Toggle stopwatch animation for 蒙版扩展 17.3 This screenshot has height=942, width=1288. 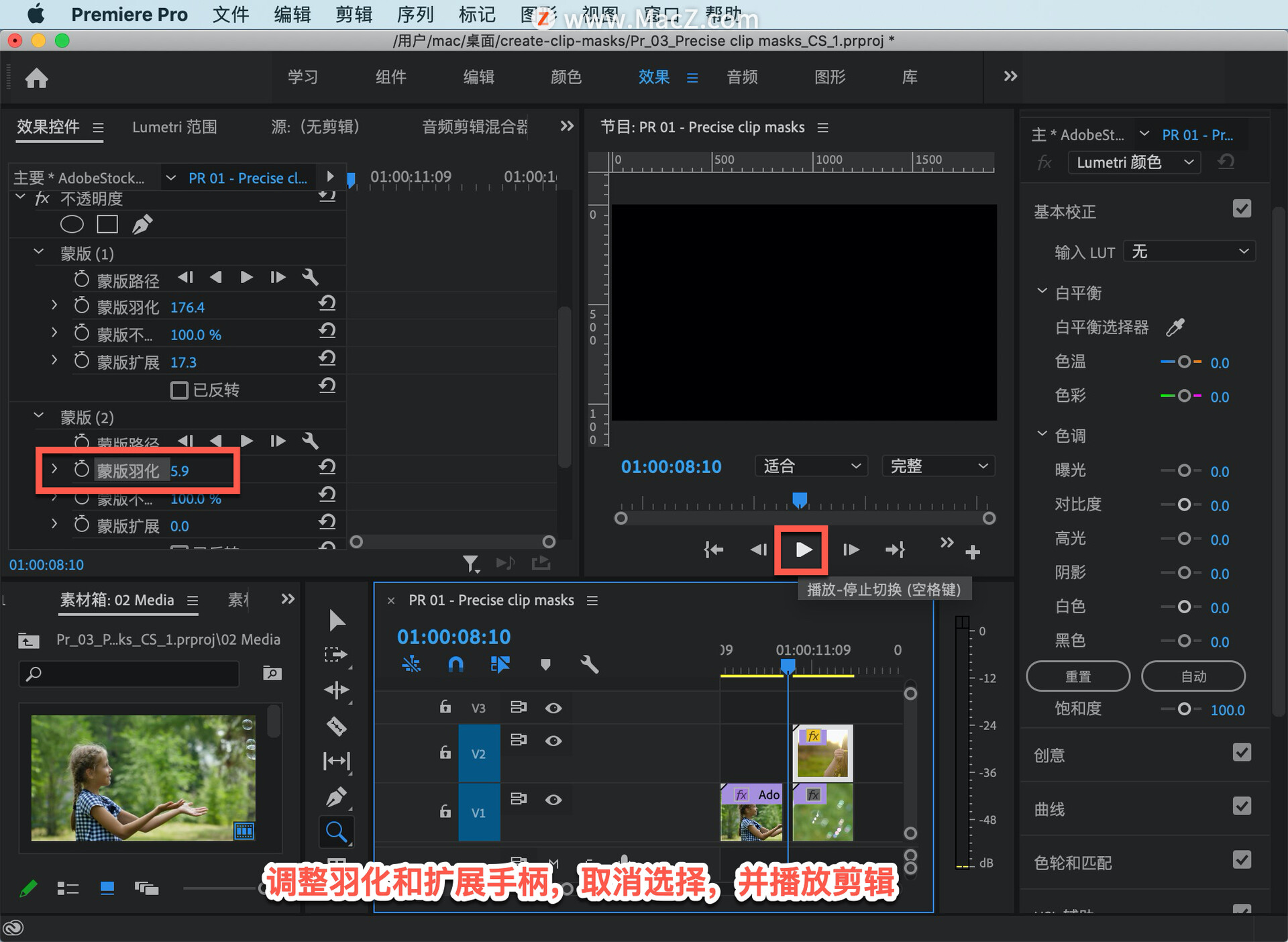point(81,360)
